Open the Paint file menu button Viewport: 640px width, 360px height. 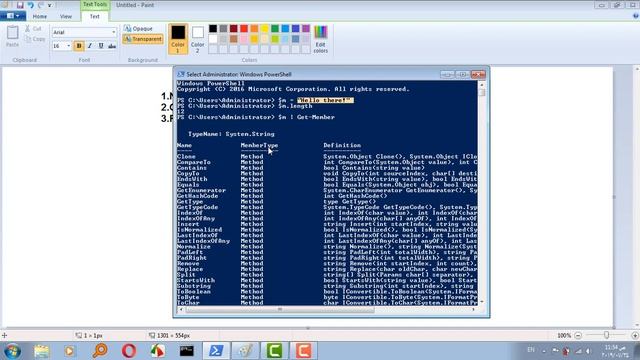point(13,16)
